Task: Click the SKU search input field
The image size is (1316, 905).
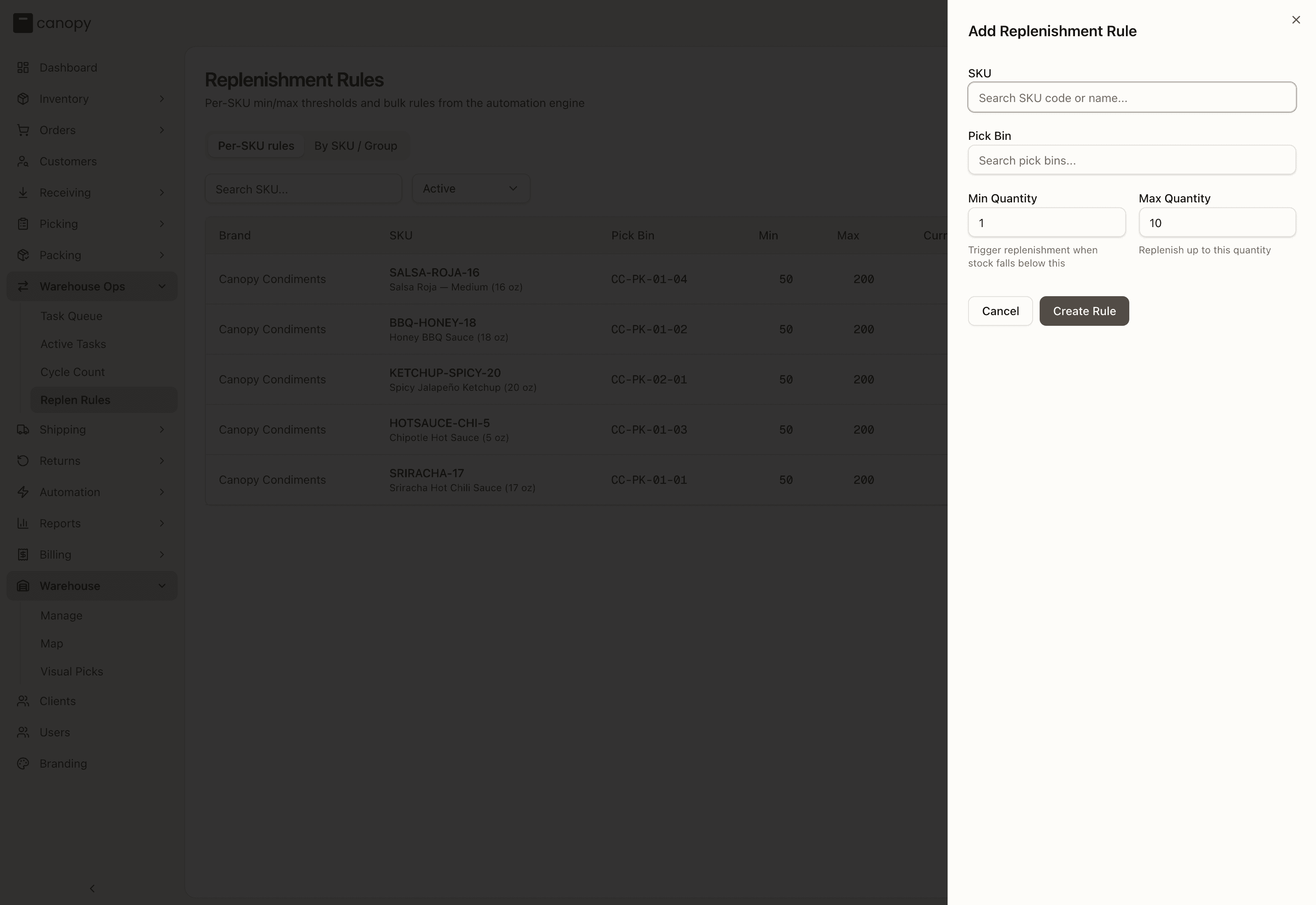Action: coord(1131,97)
